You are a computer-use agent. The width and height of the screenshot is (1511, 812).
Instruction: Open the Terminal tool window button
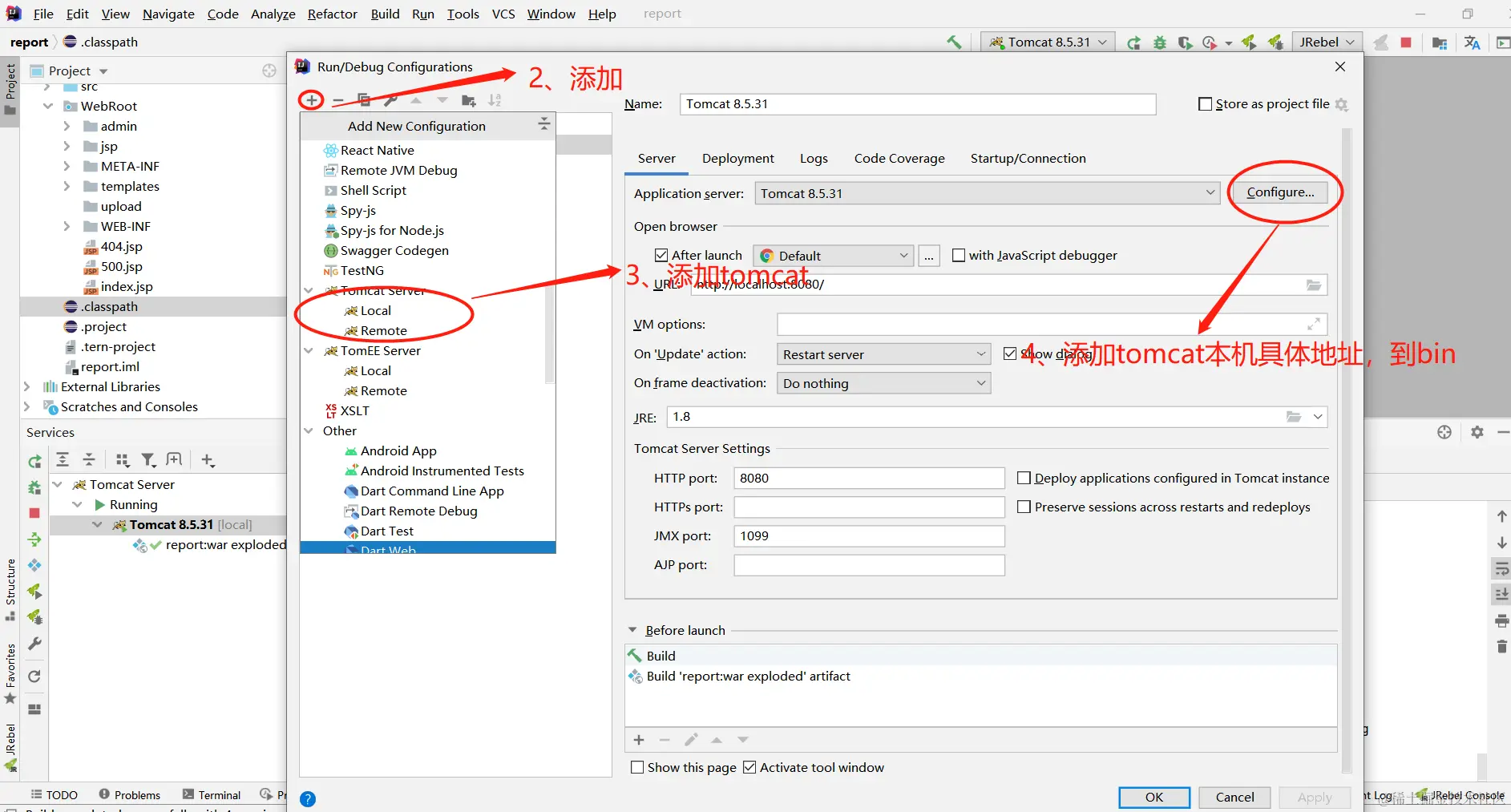click(212, 794)
